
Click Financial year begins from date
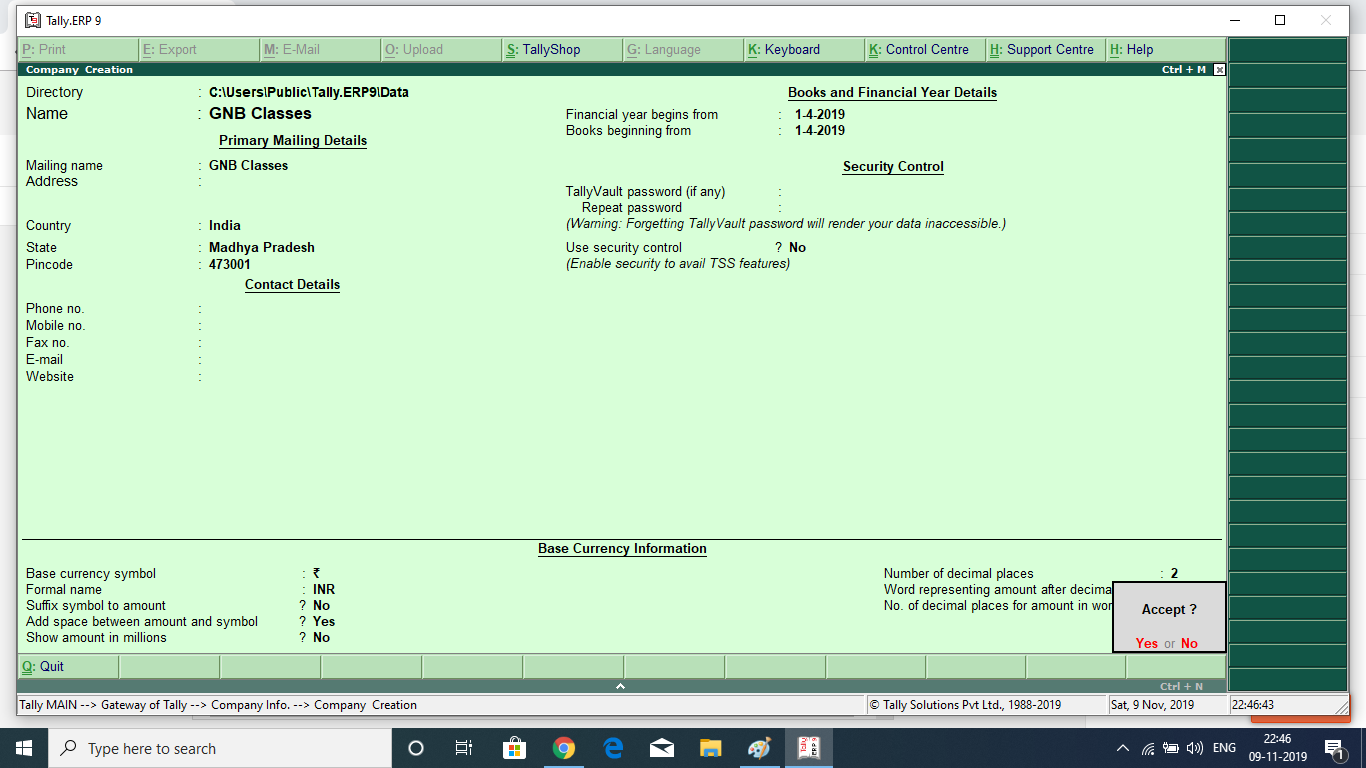point(820,114)
